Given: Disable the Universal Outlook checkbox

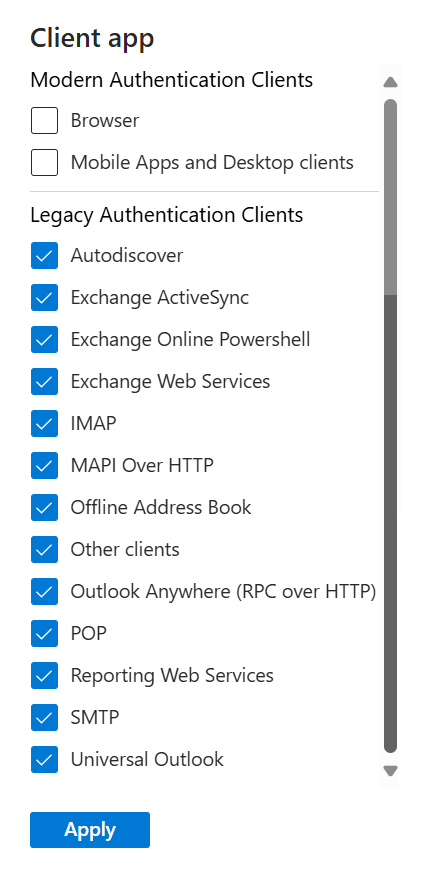Looking at the screenshot, I should click(x=44, y=760).
